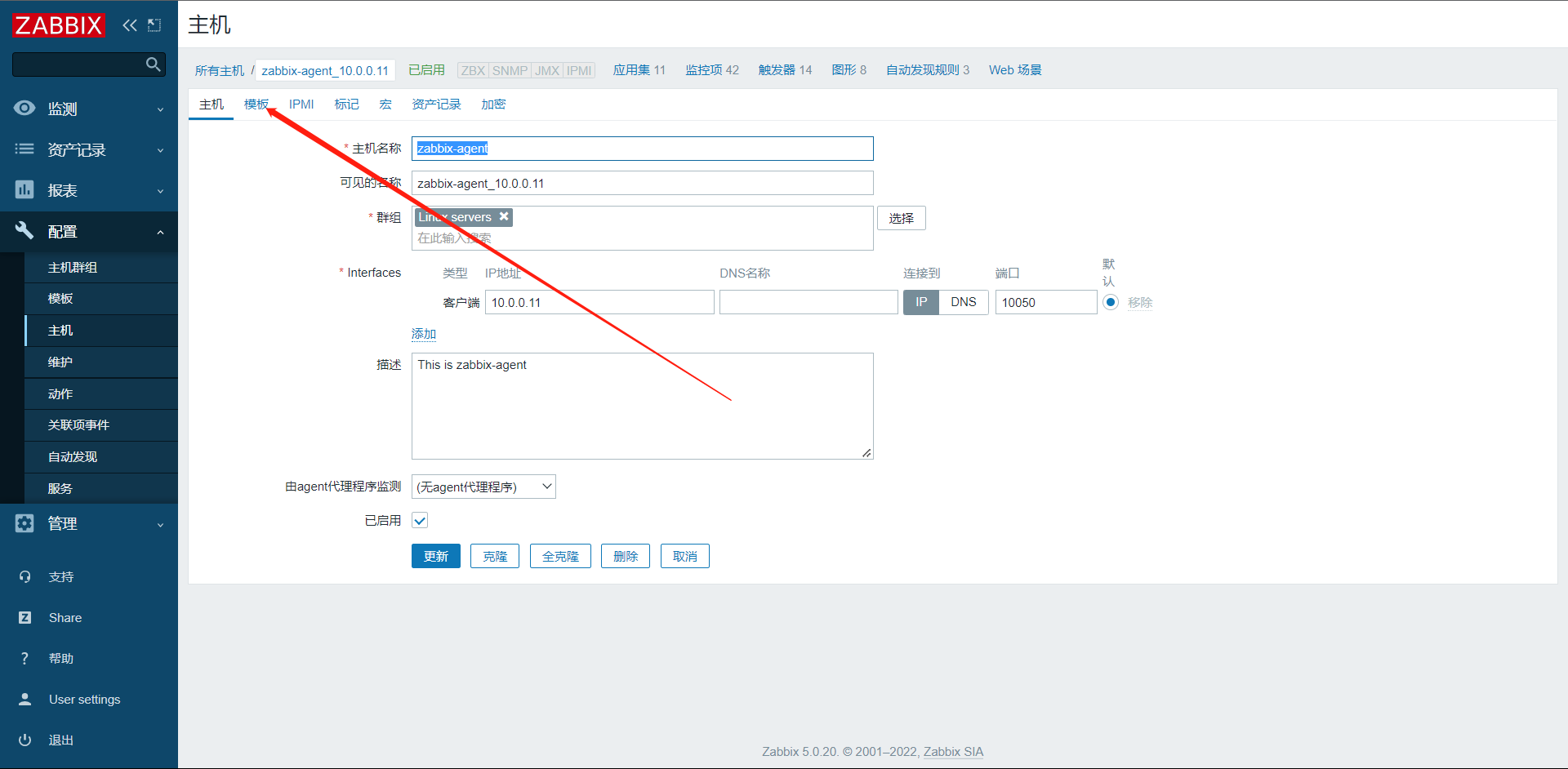Select the default interface radio button
Image resolution: width=1568 pixels, height=769 pixels.
click(1111, 302)
